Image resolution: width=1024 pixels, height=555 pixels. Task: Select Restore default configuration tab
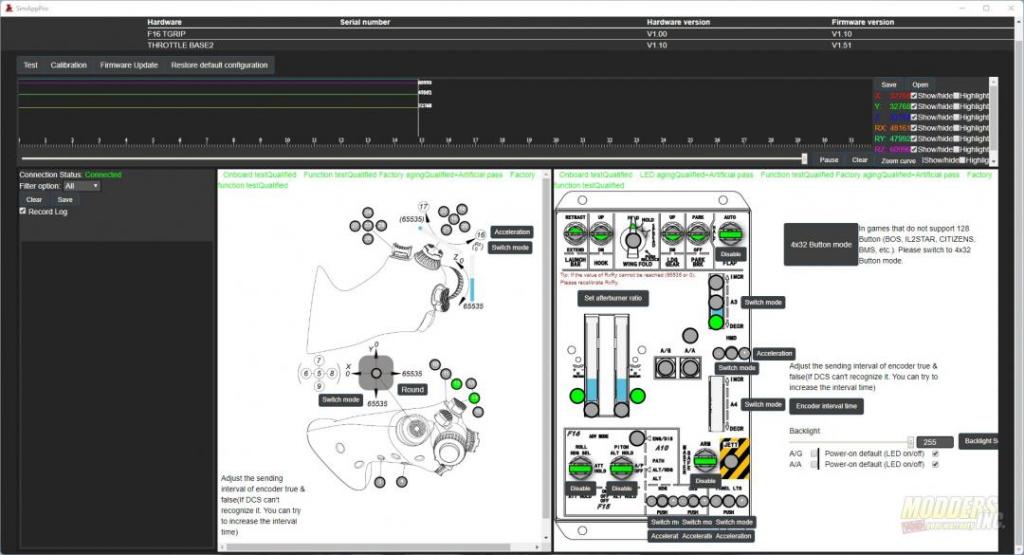point(219,65)
